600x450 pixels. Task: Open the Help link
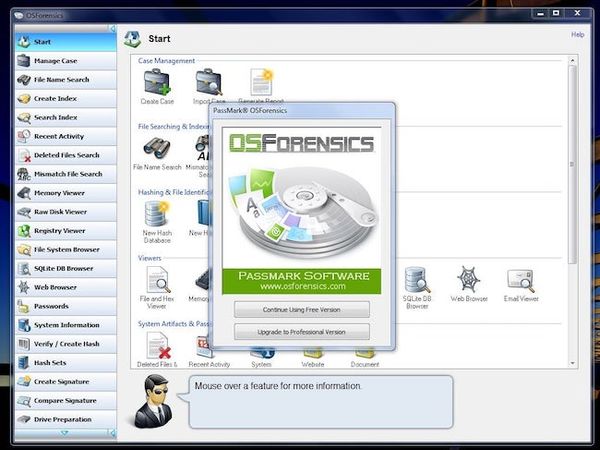point(577,34)
